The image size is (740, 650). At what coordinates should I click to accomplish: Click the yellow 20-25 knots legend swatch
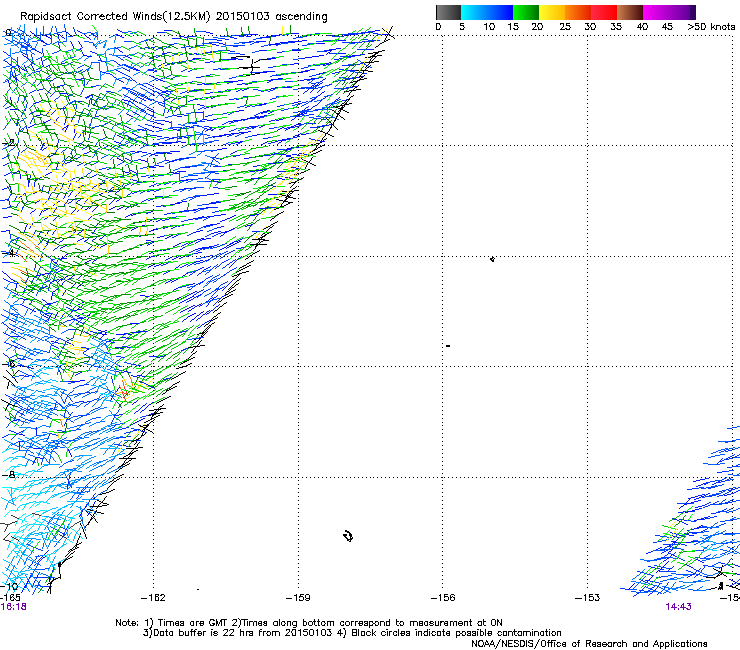pyautogui.click(x=552, y=12)
